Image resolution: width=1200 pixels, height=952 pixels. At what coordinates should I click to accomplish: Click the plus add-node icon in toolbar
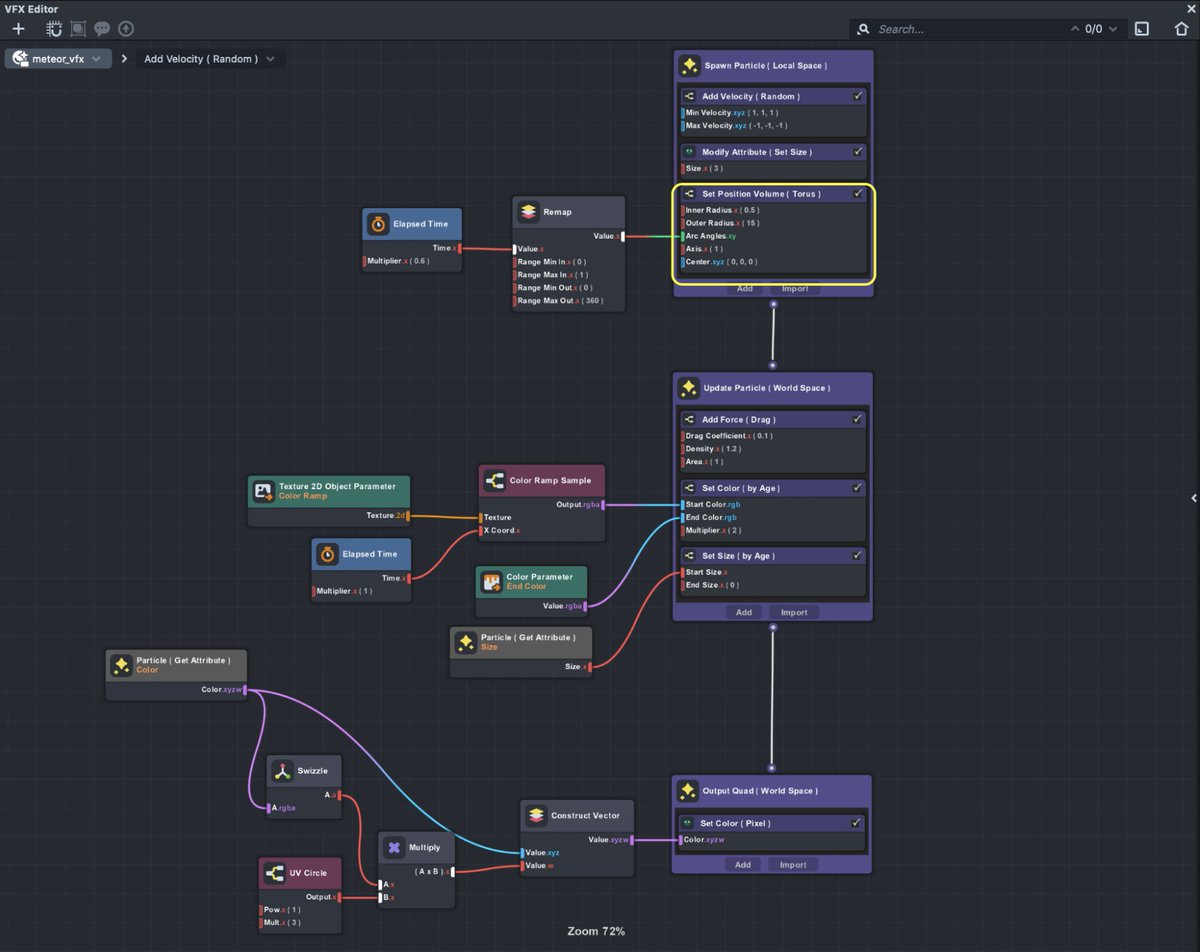(x=18, y=29)
